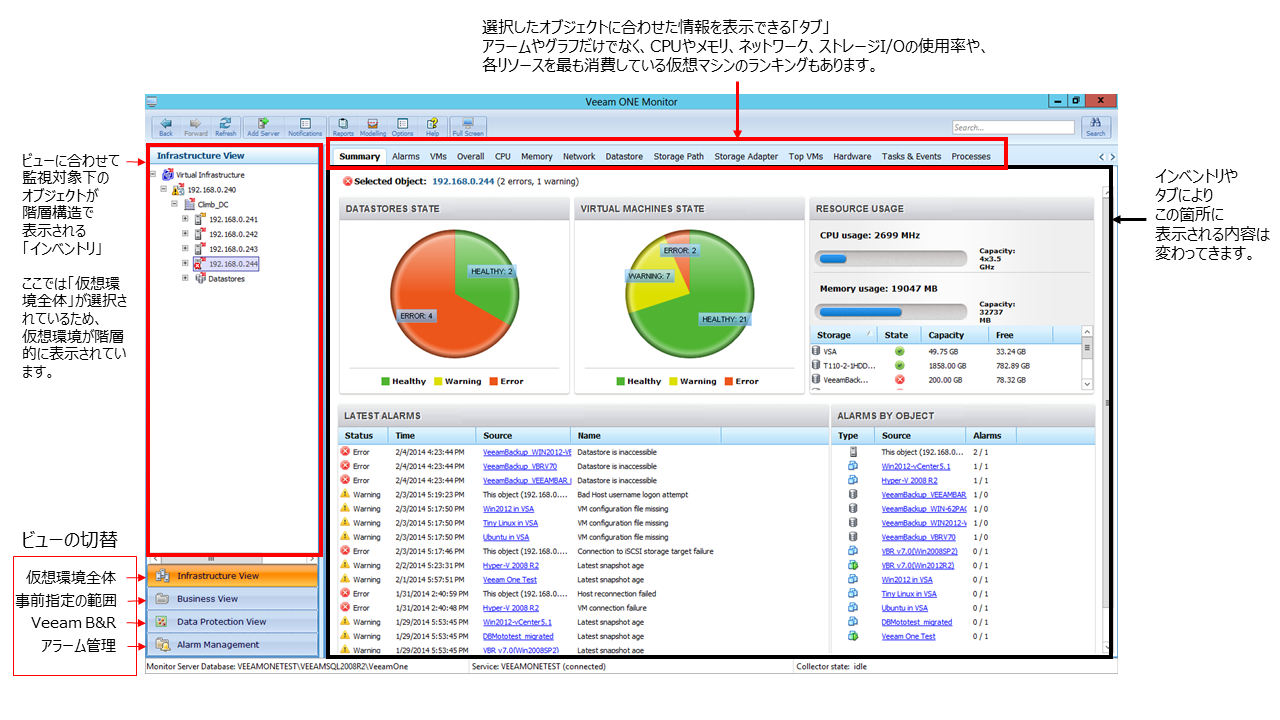The height and width of the screenshot is (720, 1280).
Task: Expand host 192.168.0.242 in tree
Action: point(185,234)
